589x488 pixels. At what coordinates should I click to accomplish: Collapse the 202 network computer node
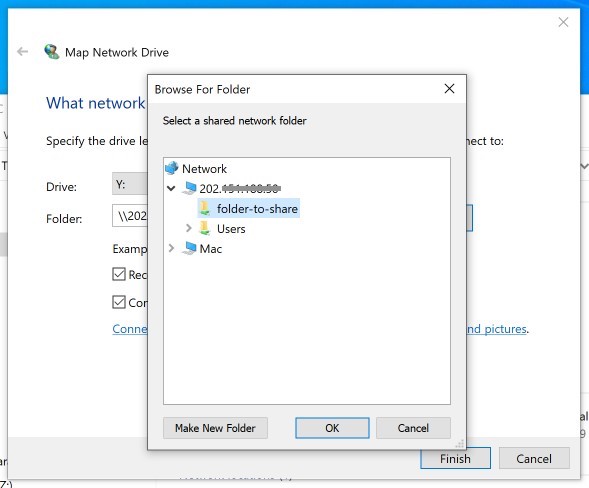(171, 188)
